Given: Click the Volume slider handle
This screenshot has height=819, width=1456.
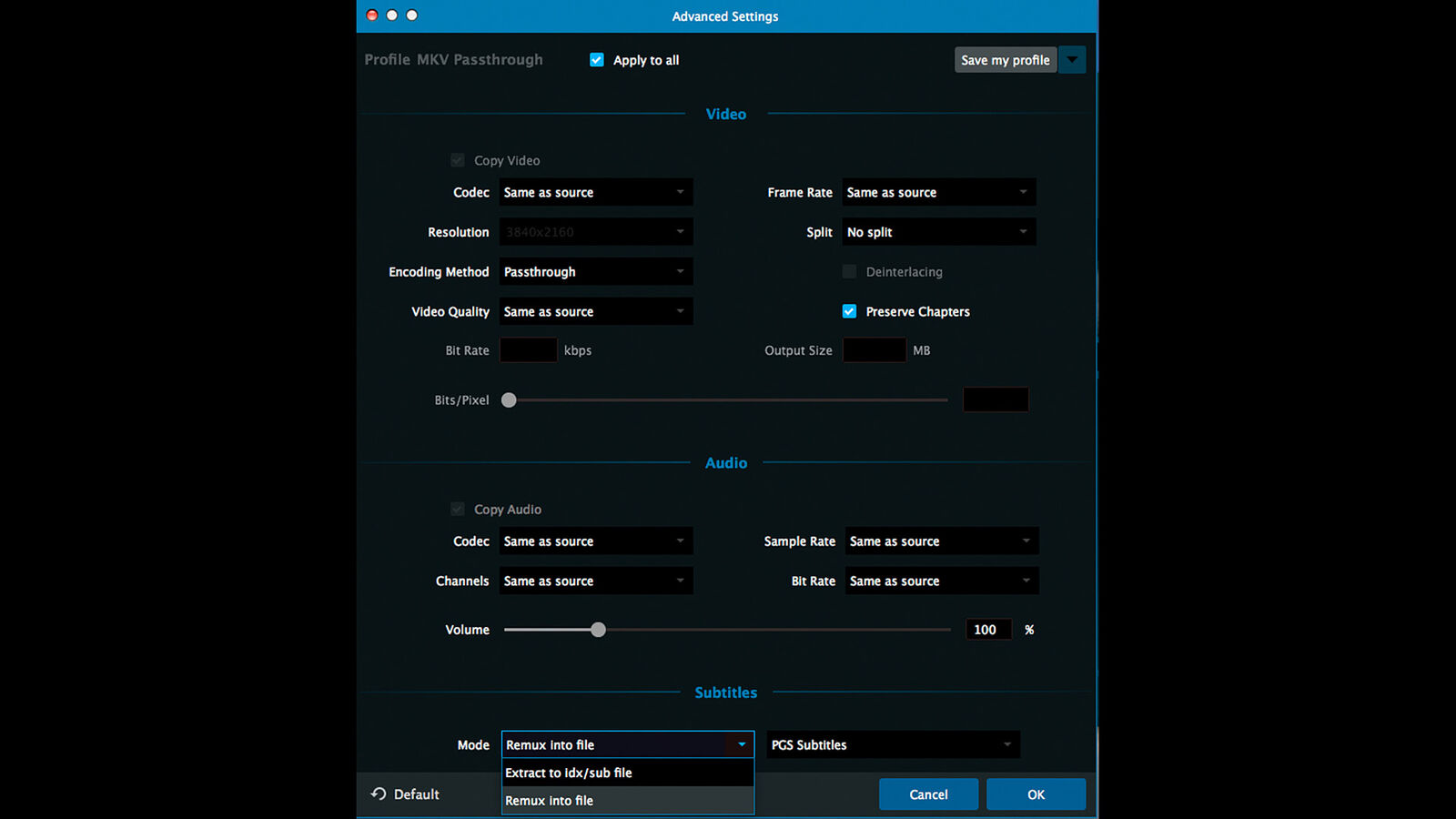Looking at the screenshot, I should click(x=598, y=630).
